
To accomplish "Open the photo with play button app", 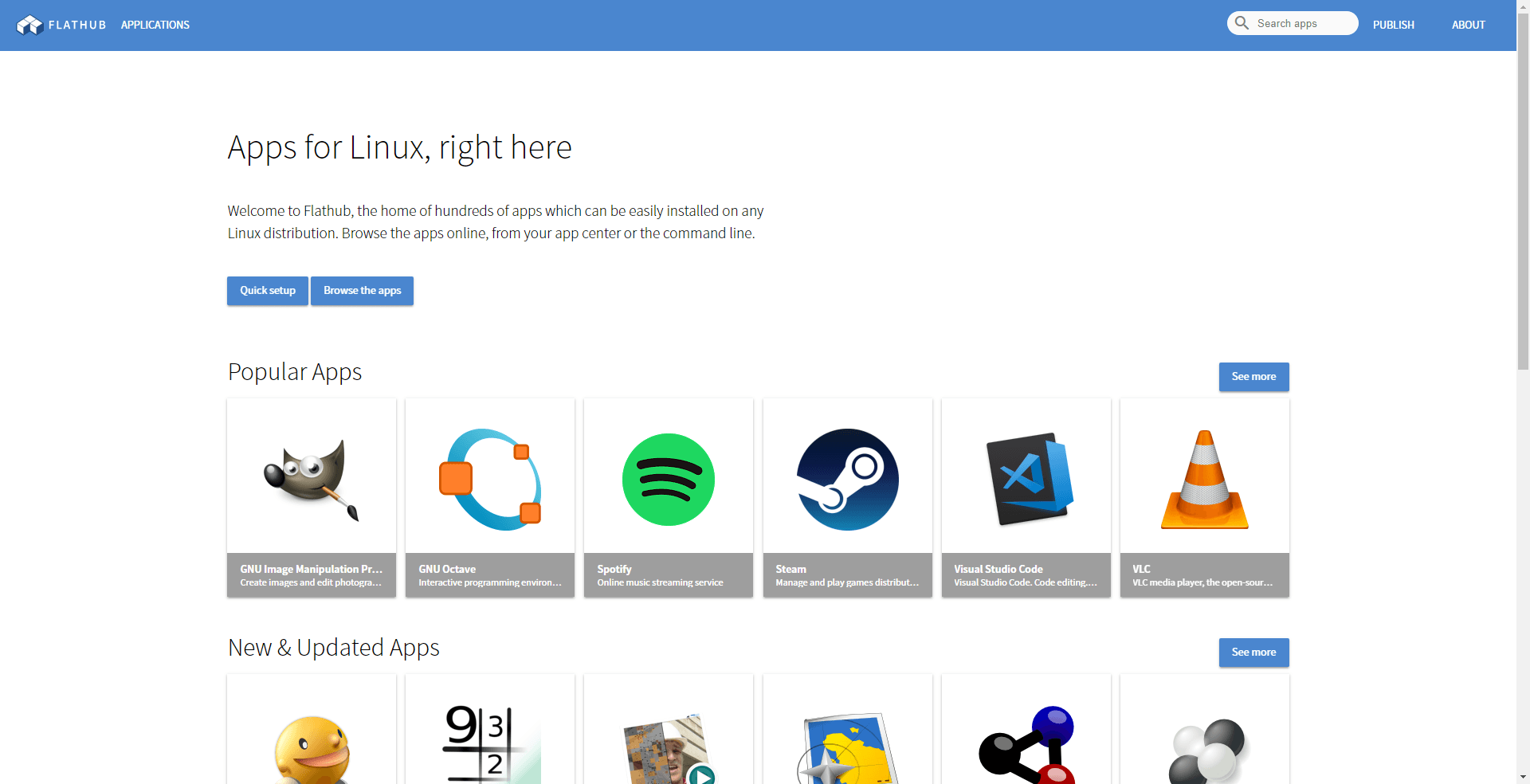I will [669, 749].
